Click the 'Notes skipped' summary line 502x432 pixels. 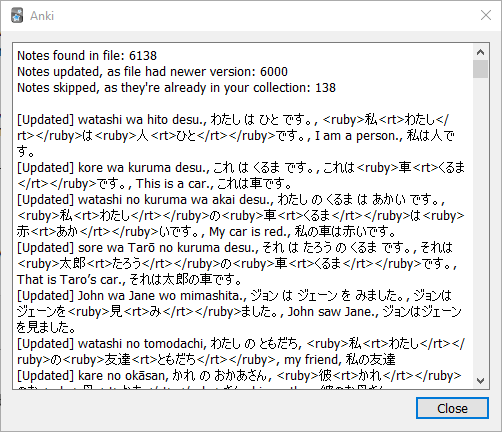(x=176, y=88)
